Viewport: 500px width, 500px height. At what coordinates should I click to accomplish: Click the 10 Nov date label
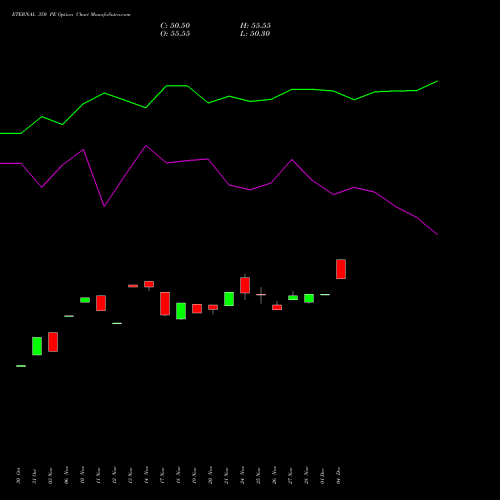click(x=83, y=475)
